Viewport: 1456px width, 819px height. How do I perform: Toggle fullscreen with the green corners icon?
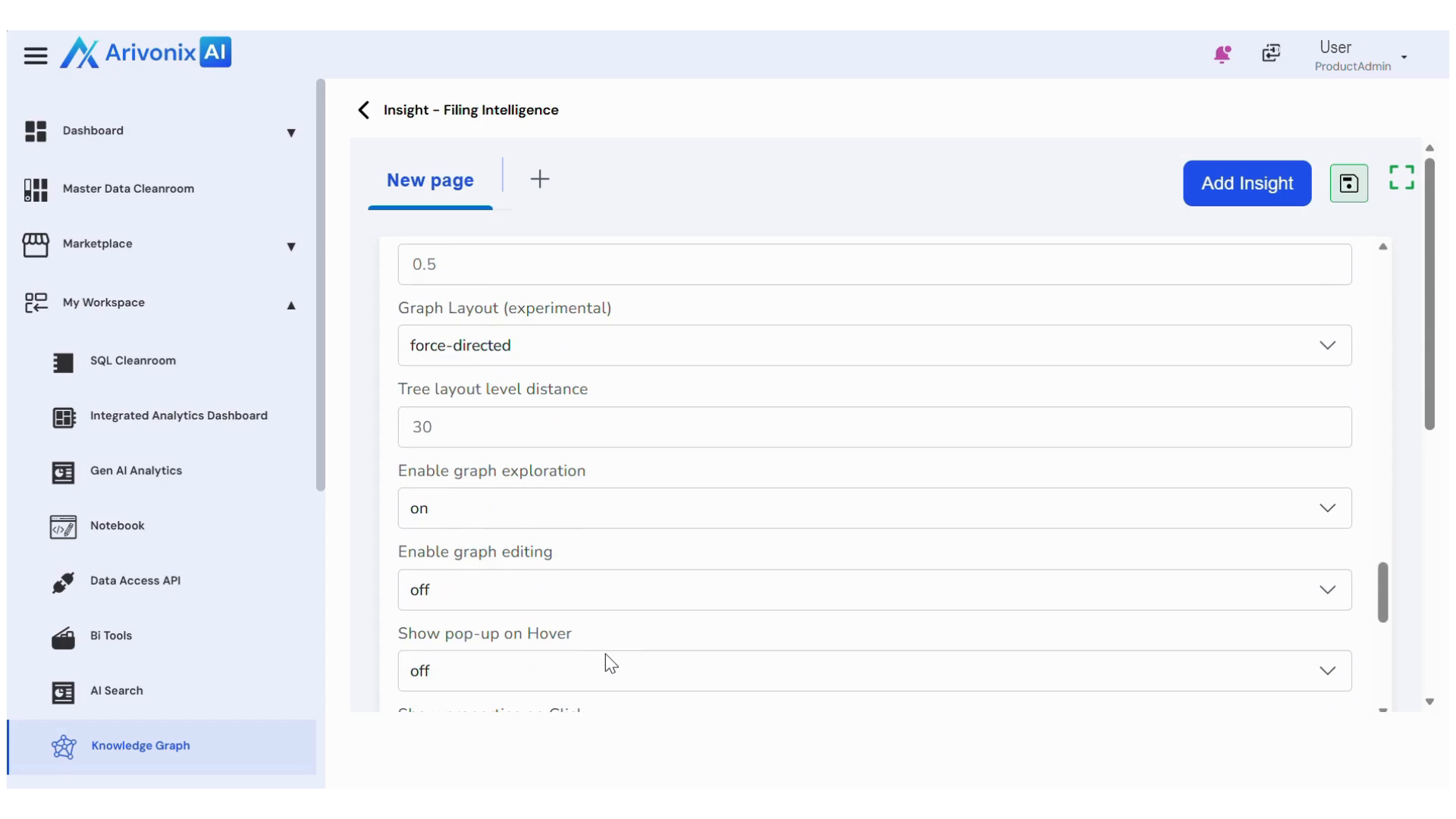[x=1401, y=178]
